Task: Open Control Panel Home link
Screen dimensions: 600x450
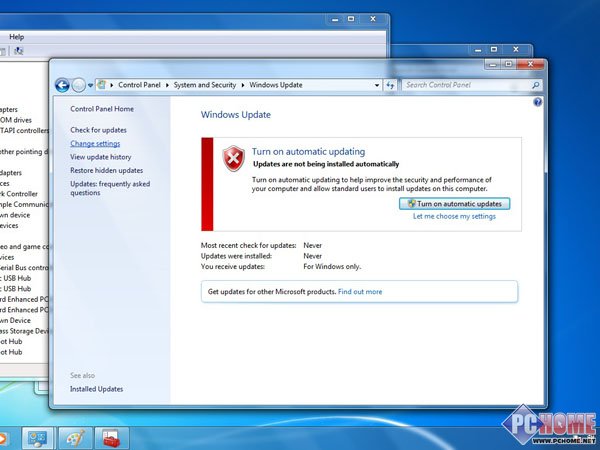Action: (x=102, y=109)
